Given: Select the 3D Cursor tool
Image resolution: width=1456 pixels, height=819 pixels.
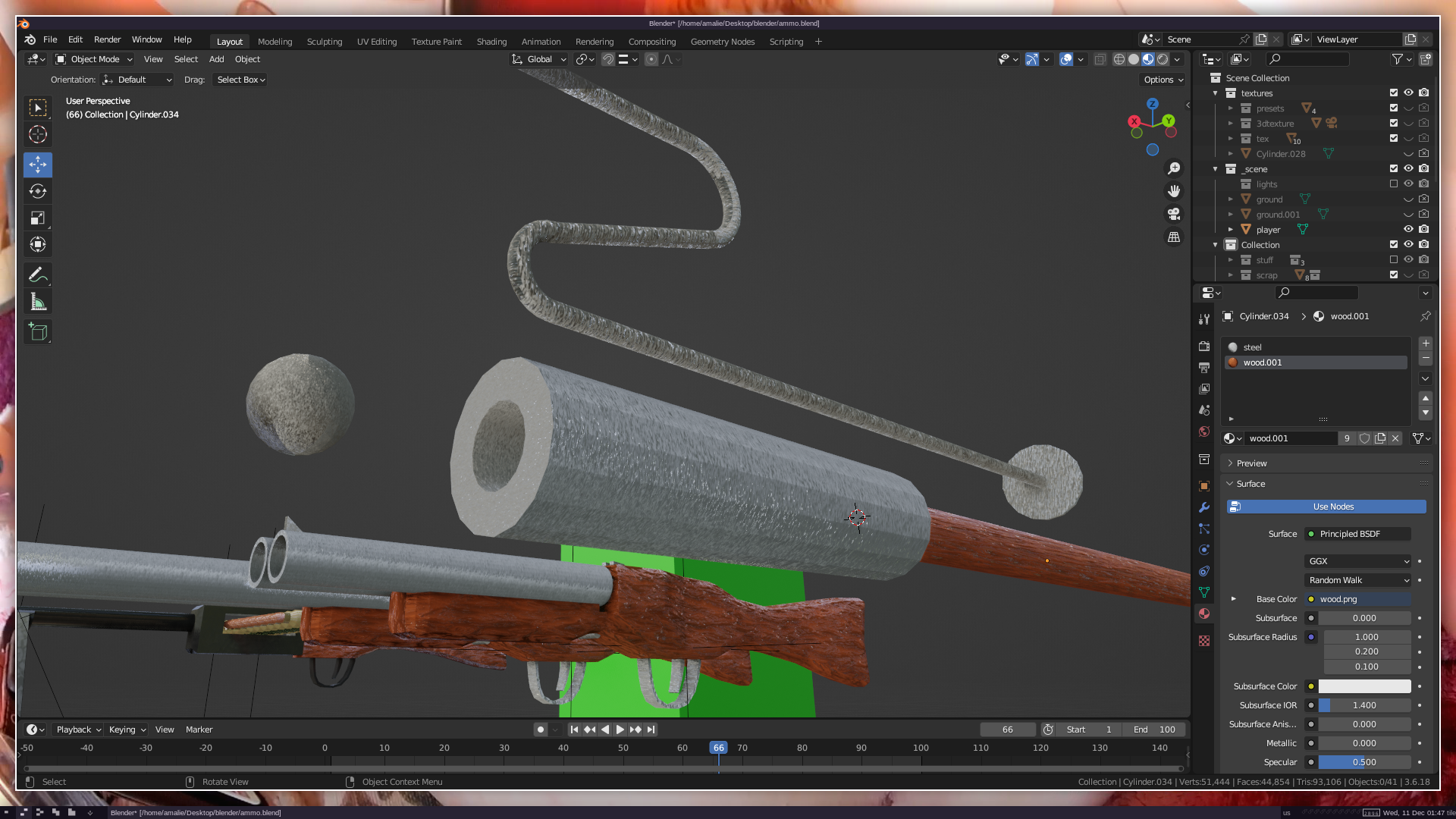Looking at the screenshot, I should [38, 135].
